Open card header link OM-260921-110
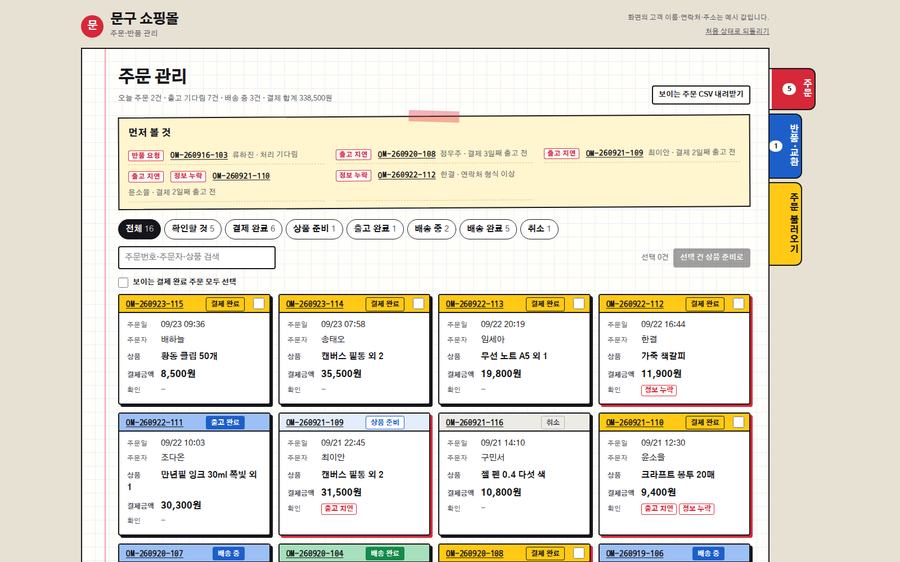Screen dimensions: 900x562 pyautogui.click(x=635, y=423)
